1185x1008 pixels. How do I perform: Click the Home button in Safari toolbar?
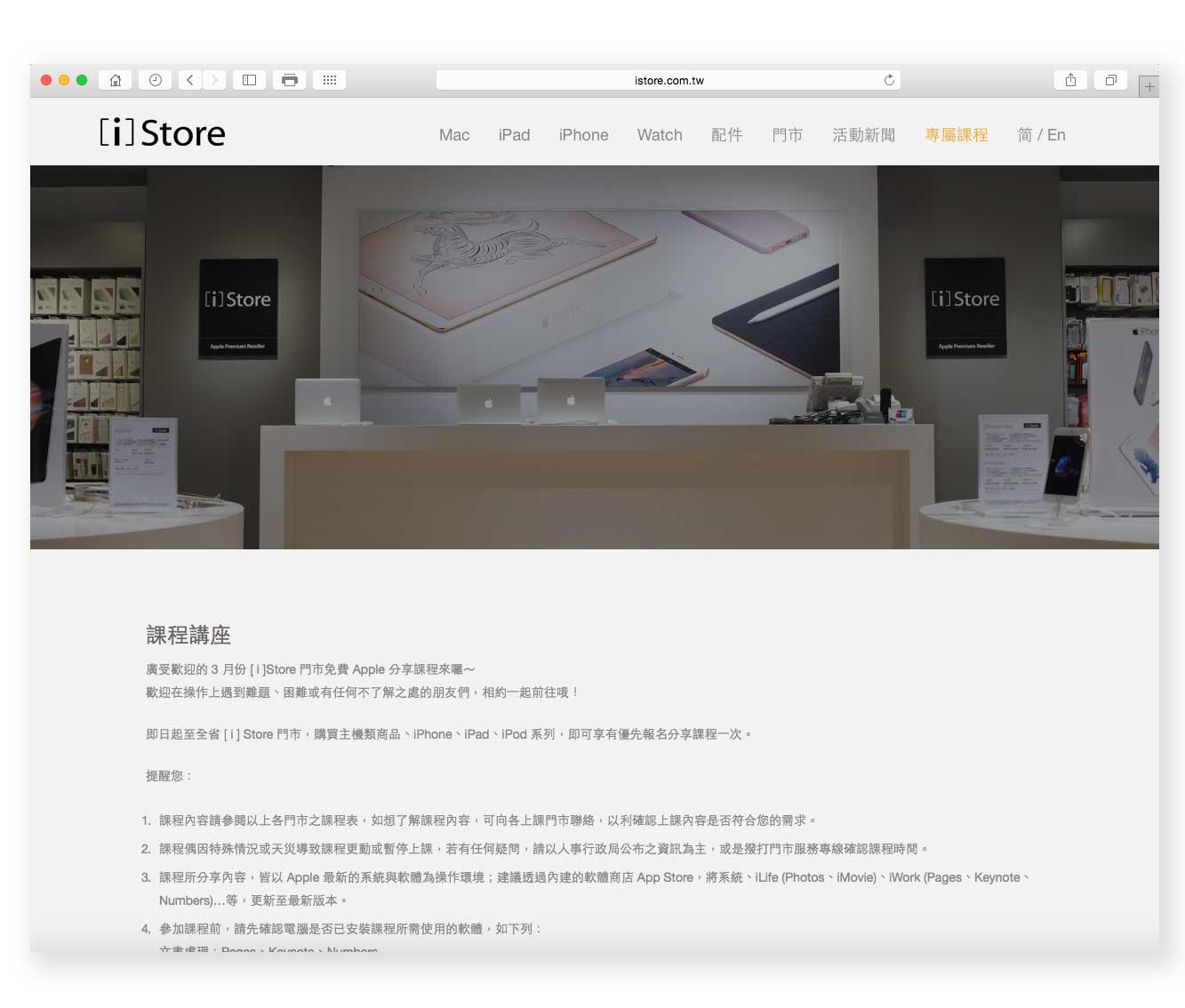(x=116, y=80)
